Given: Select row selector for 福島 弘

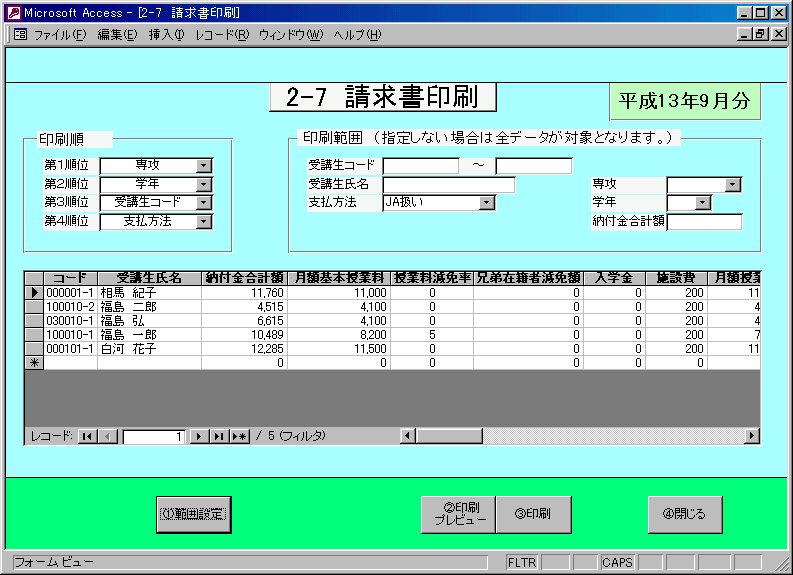Looking at the screenshot, I should [34, 321].
